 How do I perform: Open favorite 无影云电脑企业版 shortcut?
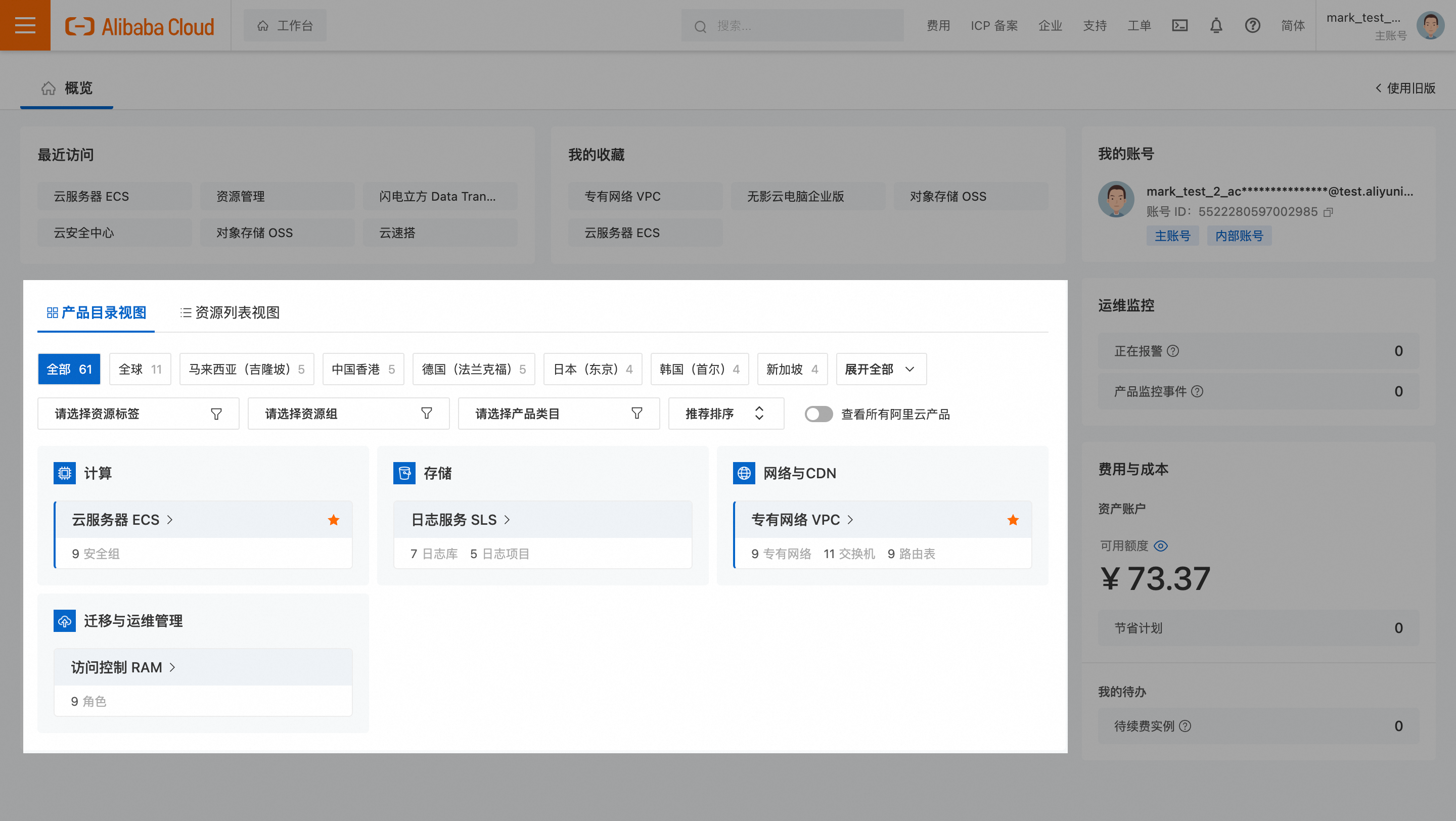click(808, 196)
